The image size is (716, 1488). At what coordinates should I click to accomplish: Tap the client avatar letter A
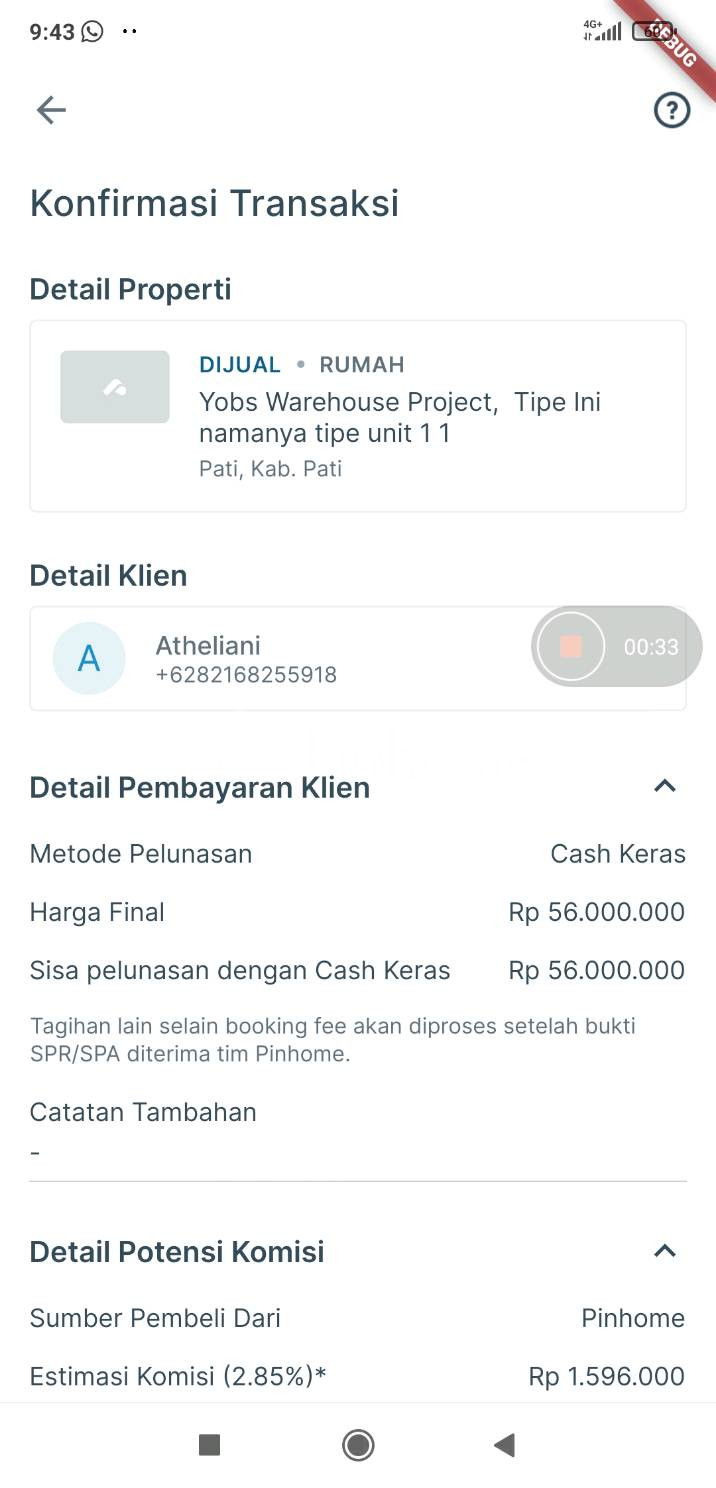click(x=89, y=658)
